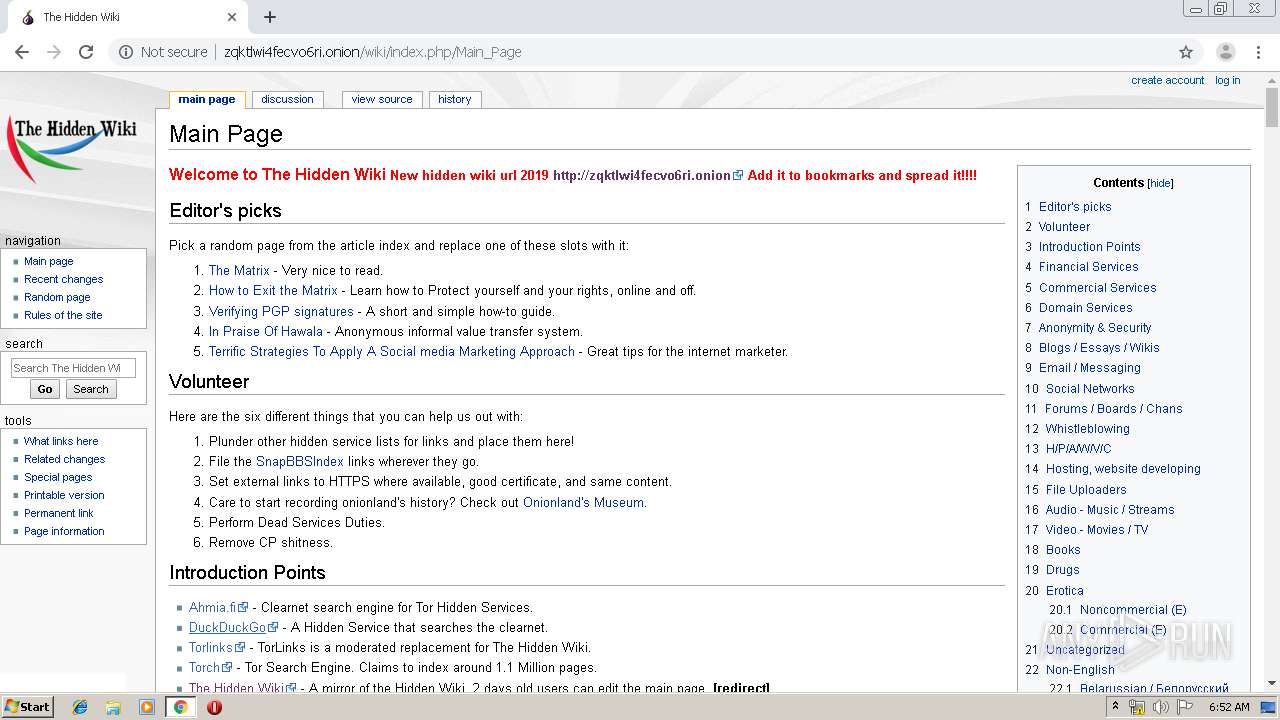Screen dimensions: 1280x720
Task: Open What links here tool
Action: (x=61, y=441)
